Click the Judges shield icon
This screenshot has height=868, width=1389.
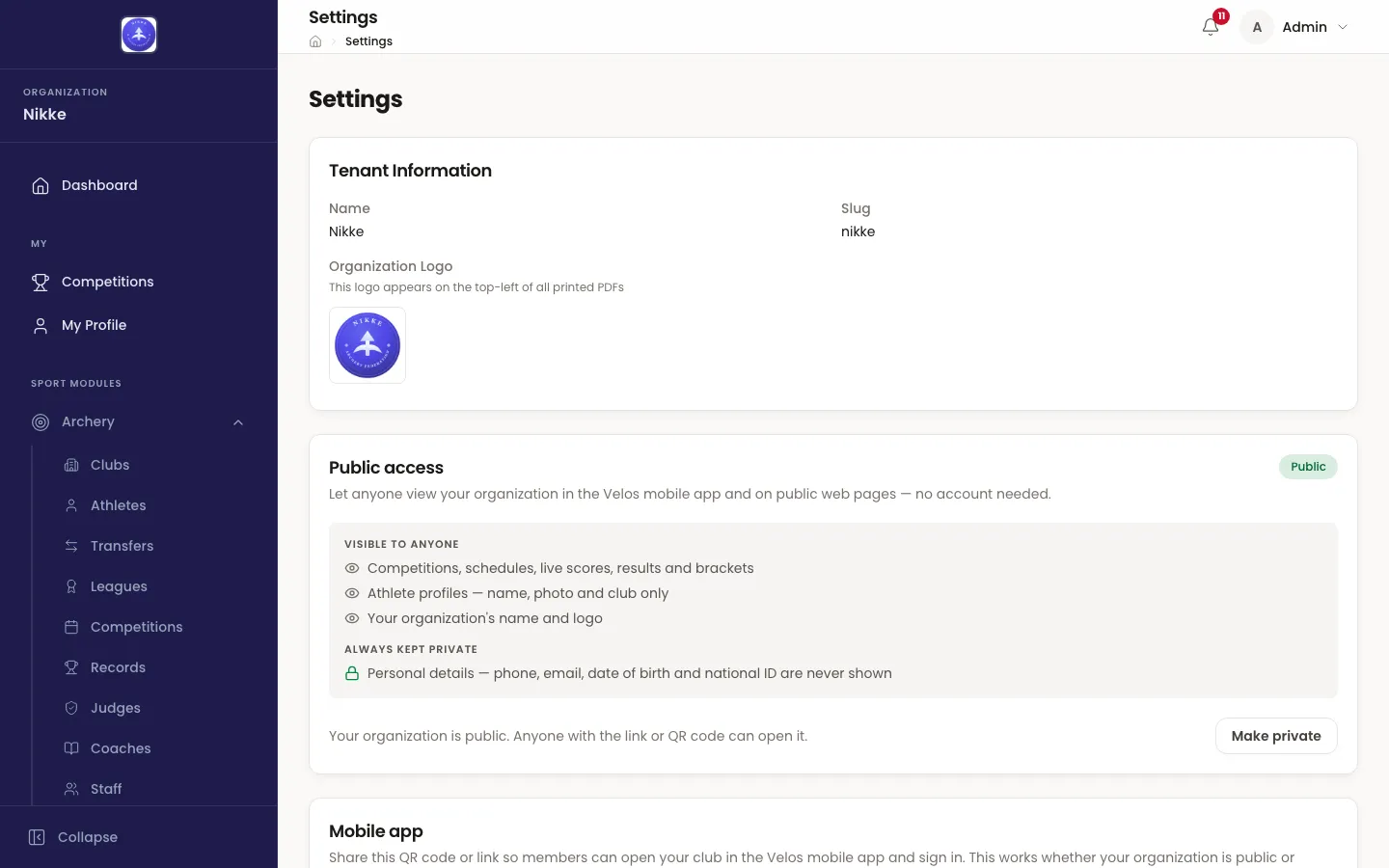coord(71,708)
